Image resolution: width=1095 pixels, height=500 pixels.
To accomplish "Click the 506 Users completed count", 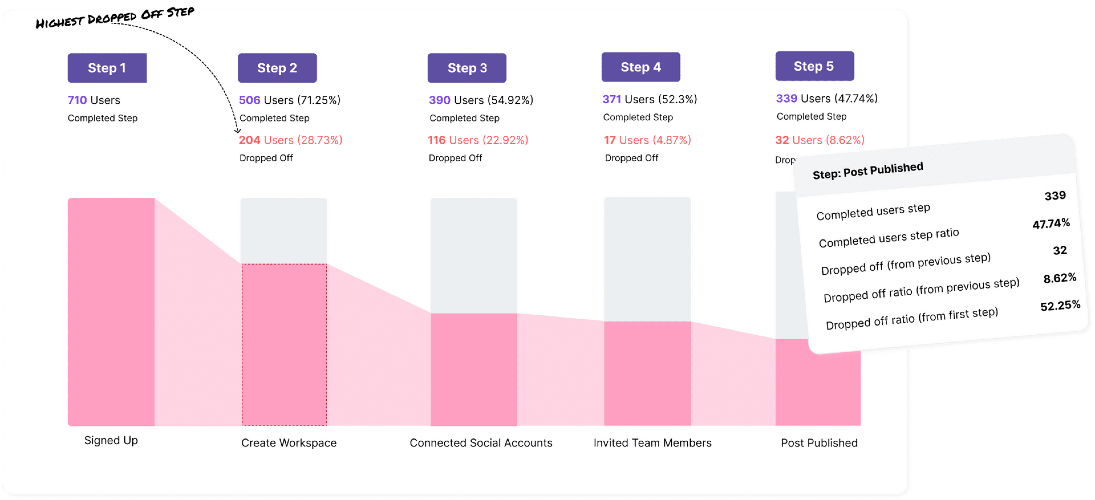I will [x=290, y=100].
